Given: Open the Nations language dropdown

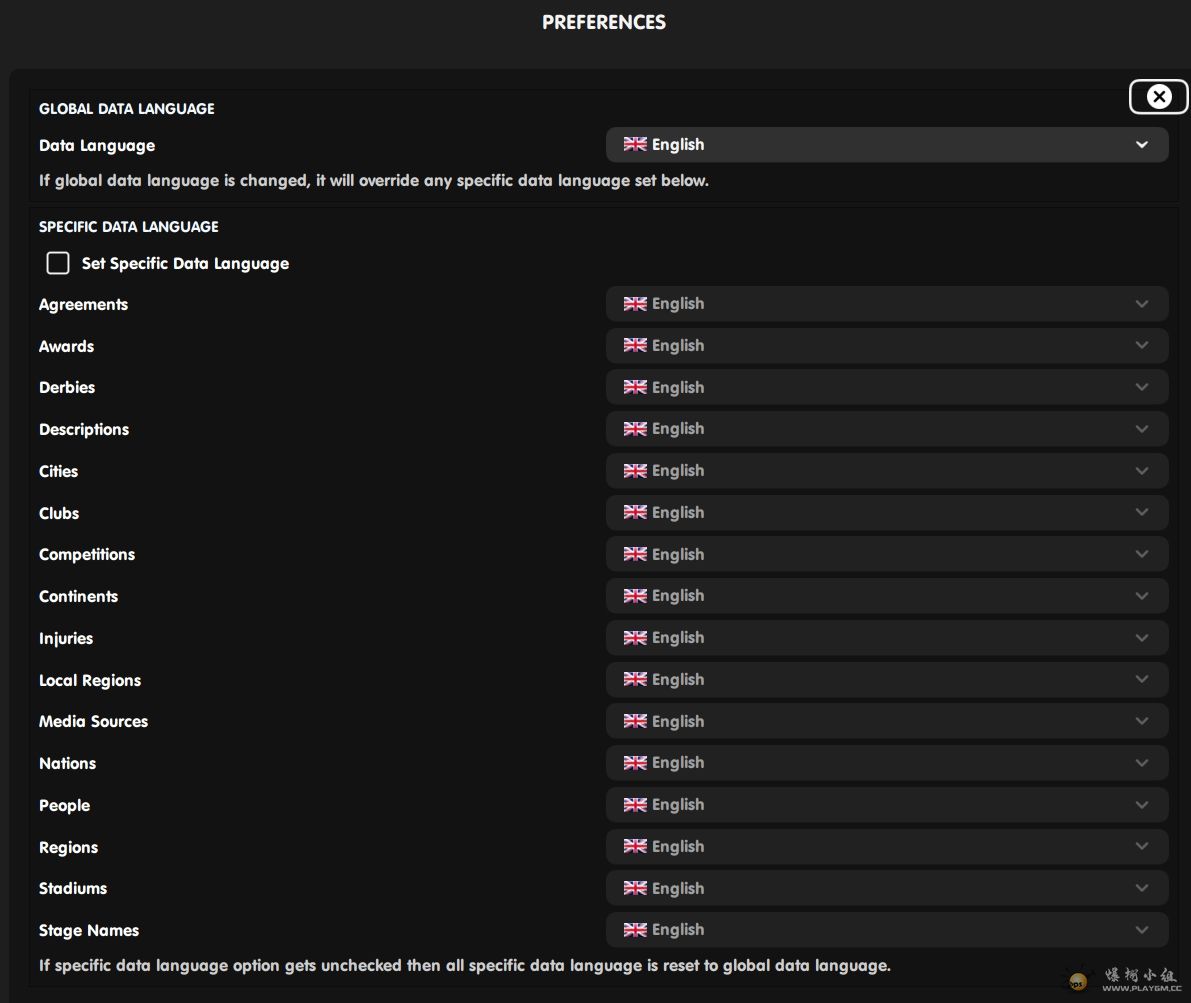Looking at the screenshot, I should click(x=886, y=763).
